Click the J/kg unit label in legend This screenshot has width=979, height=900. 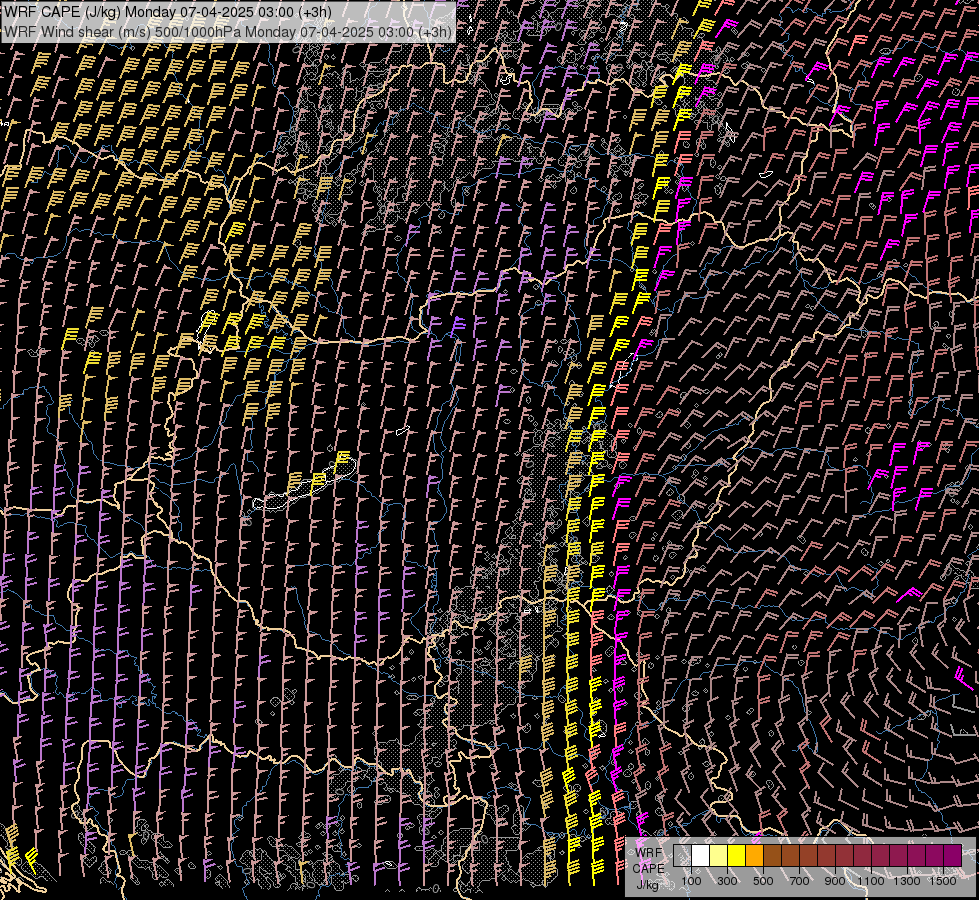(647, 885)
